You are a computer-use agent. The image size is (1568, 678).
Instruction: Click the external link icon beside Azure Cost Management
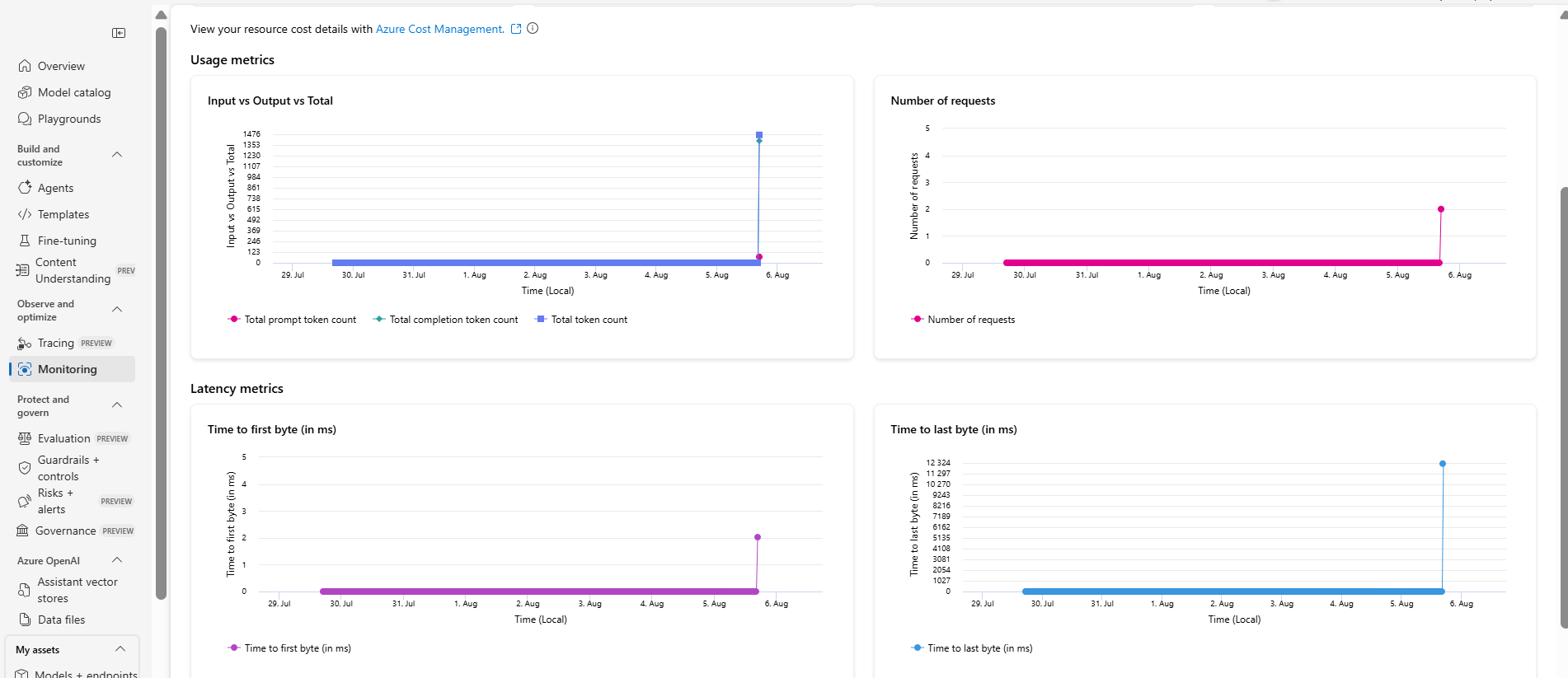click(x=516, y=29)
